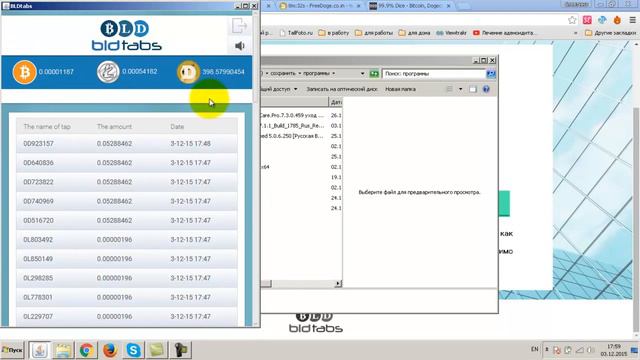This screenshot has width=640, height=360.
Task: Mute sound with the speaker icon
Action: [x=240, y=46]
